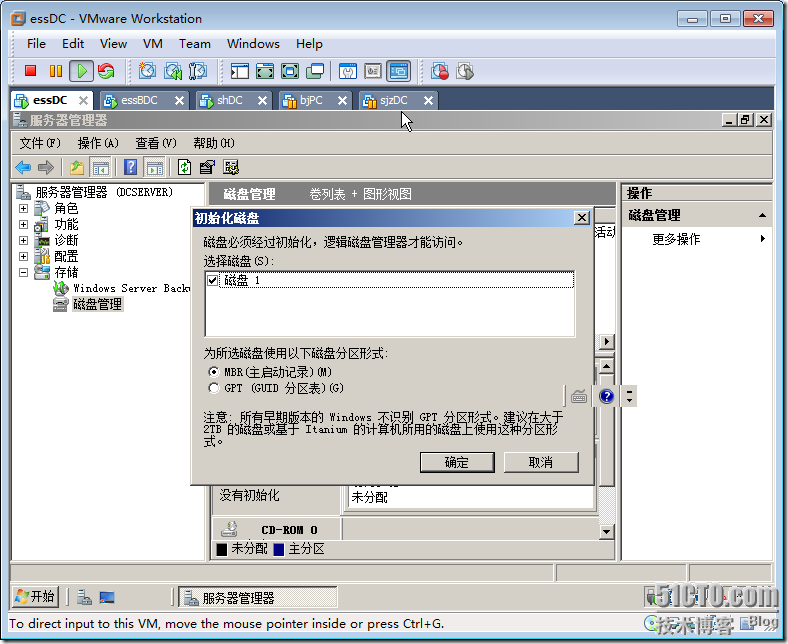Viewport: 788px width, 644px height.
Task: Click the black 未分配 legend swatch
Action: tap(222, 549)
